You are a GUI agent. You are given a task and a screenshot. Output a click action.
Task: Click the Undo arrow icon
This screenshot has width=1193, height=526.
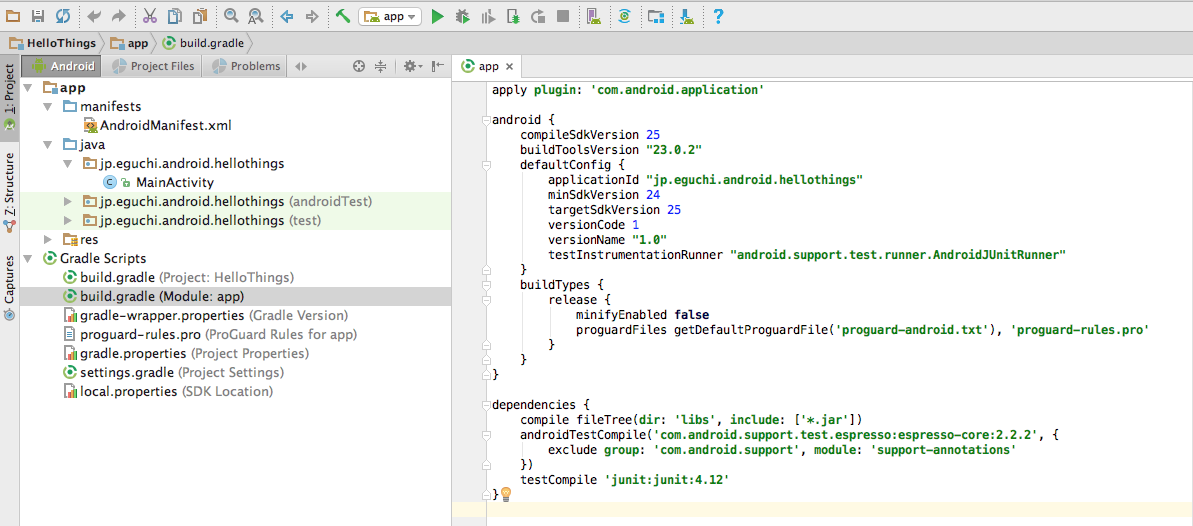(x=94, y=16)
